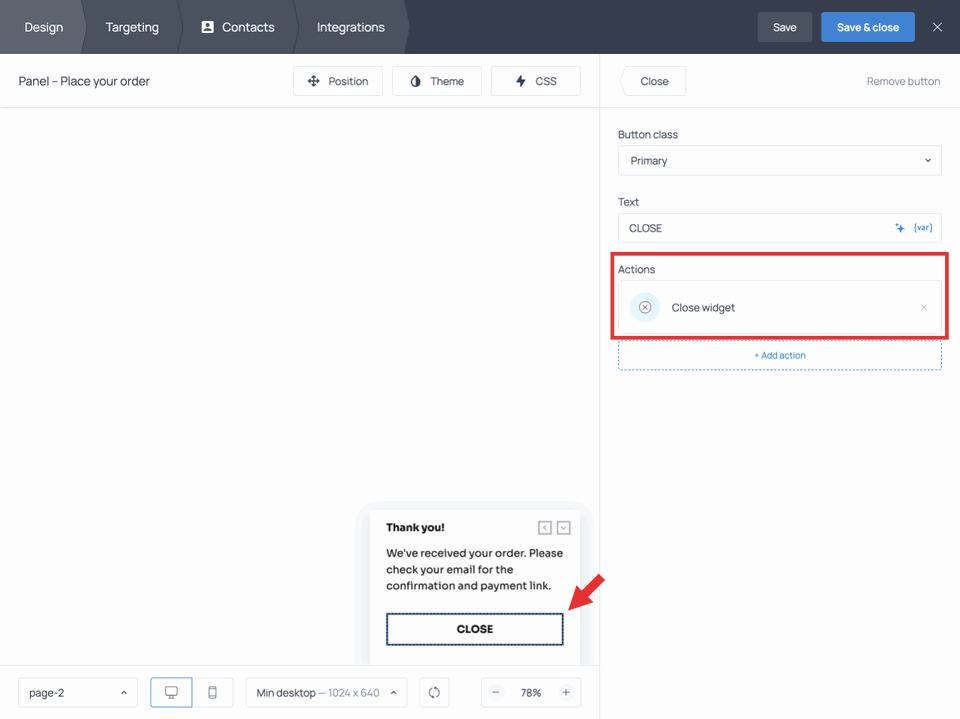Image resolution: width=960 pixels, height=719 pixels.
Task: Toggle the widget back navigation arrow
Action: click(545, 527)
